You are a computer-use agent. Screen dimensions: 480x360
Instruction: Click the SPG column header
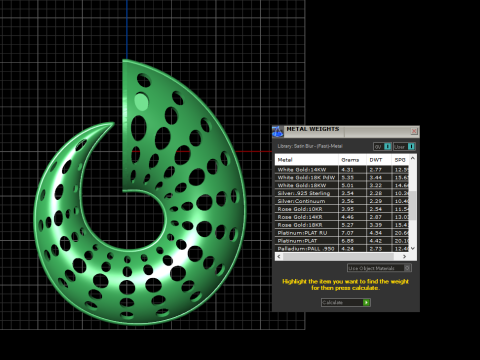tap(400, 160)
